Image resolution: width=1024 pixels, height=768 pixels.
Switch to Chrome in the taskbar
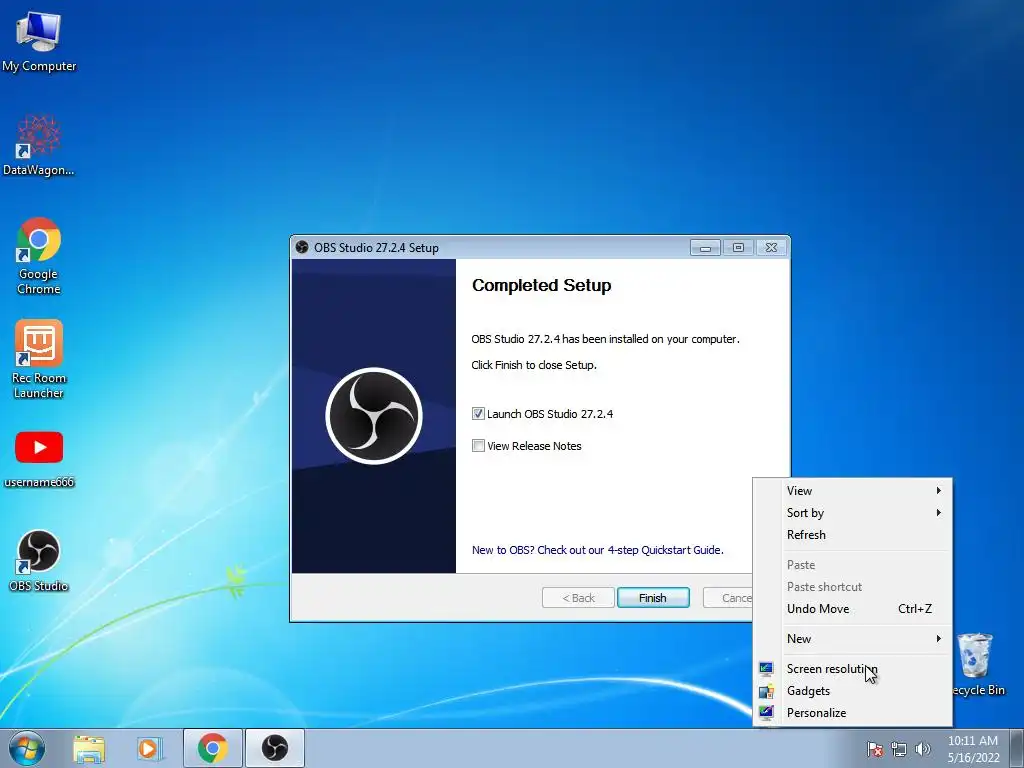(212, 748)
